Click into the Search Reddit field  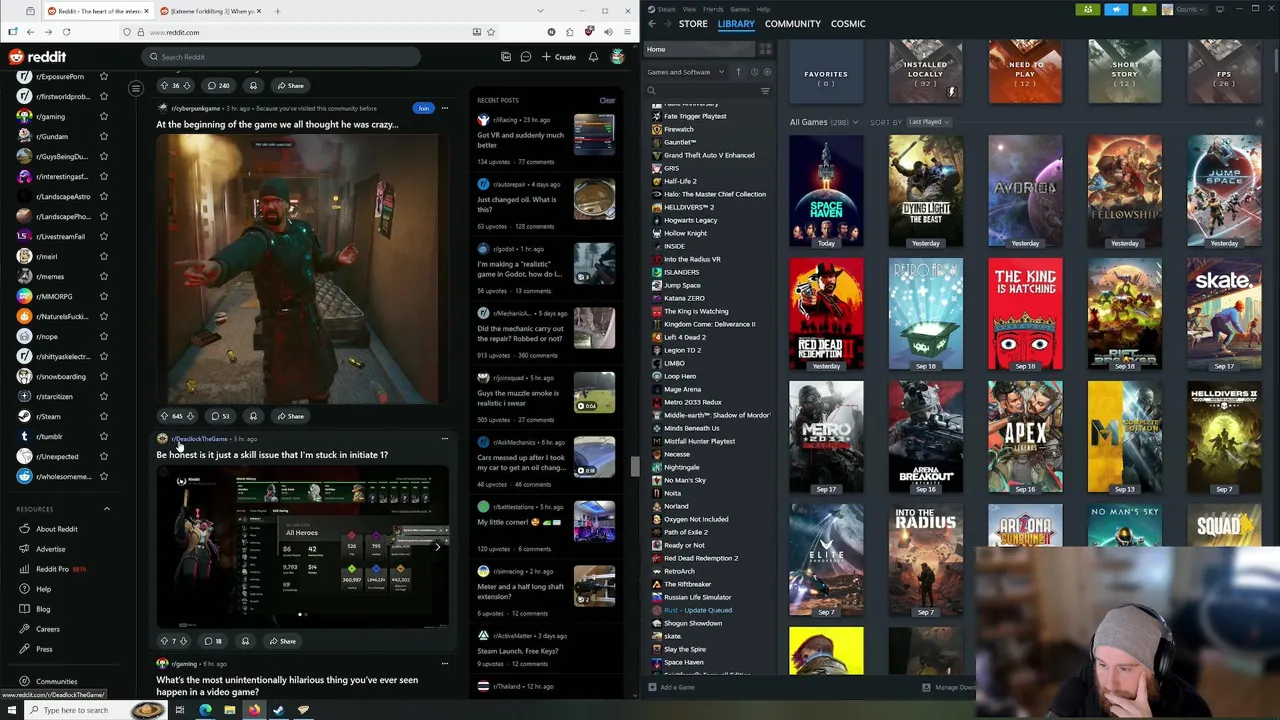(x=280, y=57)
